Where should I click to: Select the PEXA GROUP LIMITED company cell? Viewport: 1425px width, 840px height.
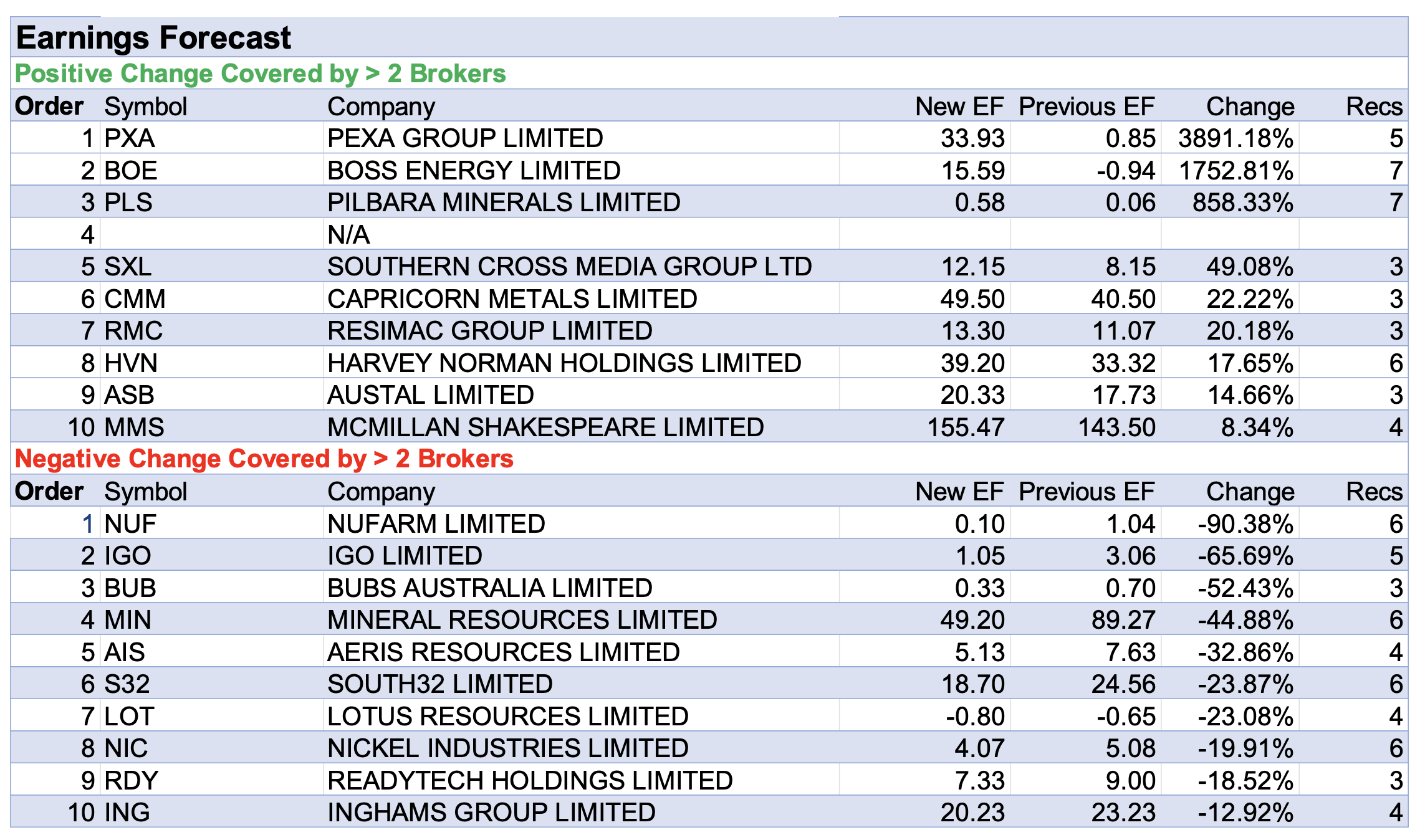[x=465, y=138]
